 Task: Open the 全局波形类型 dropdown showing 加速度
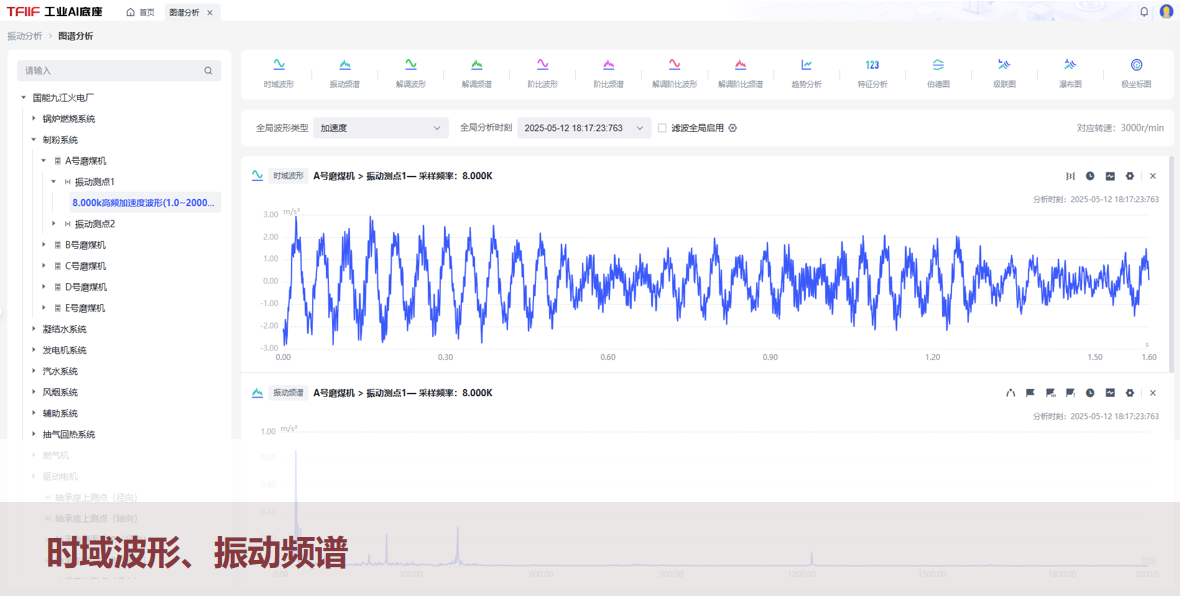pos(381,128)
